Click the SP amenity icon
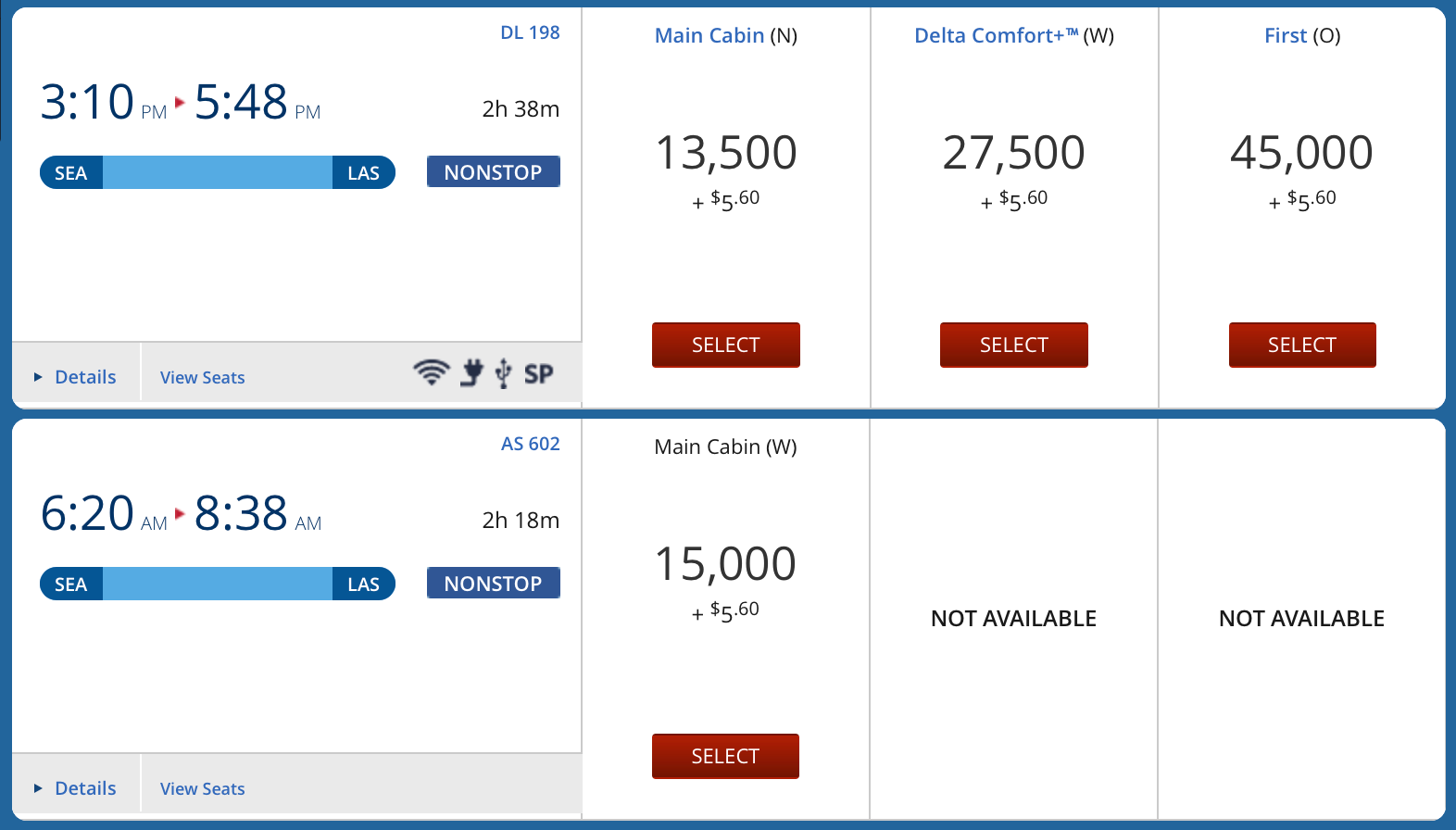The image size is (1456, 830). click(539, 374)
